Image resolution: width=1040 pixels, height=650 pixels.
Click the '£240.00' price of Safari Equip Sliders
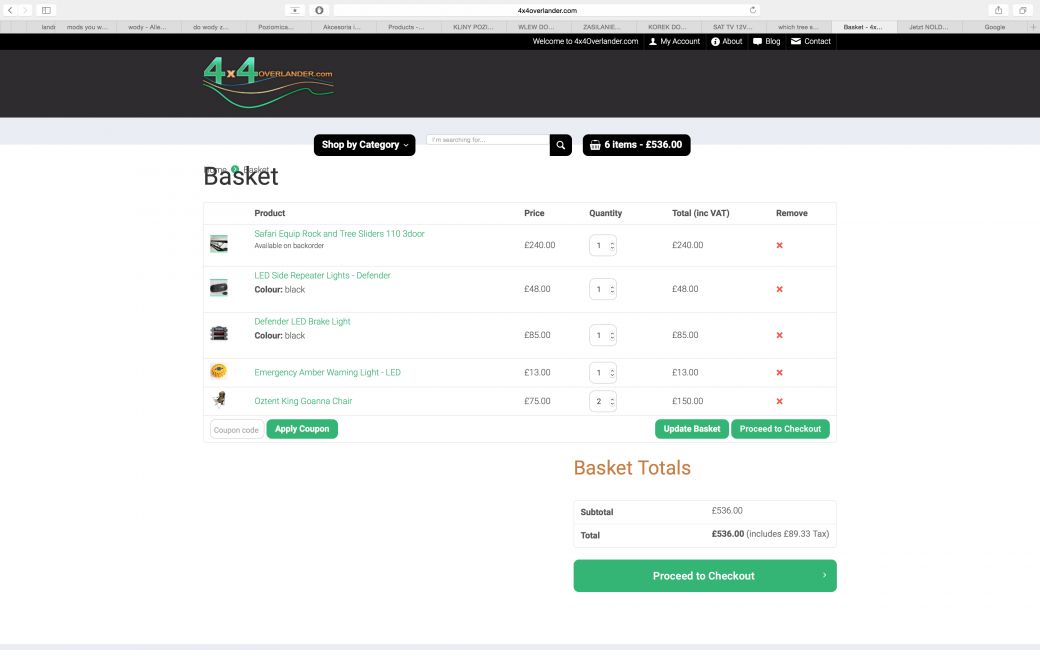pos(540,245)
